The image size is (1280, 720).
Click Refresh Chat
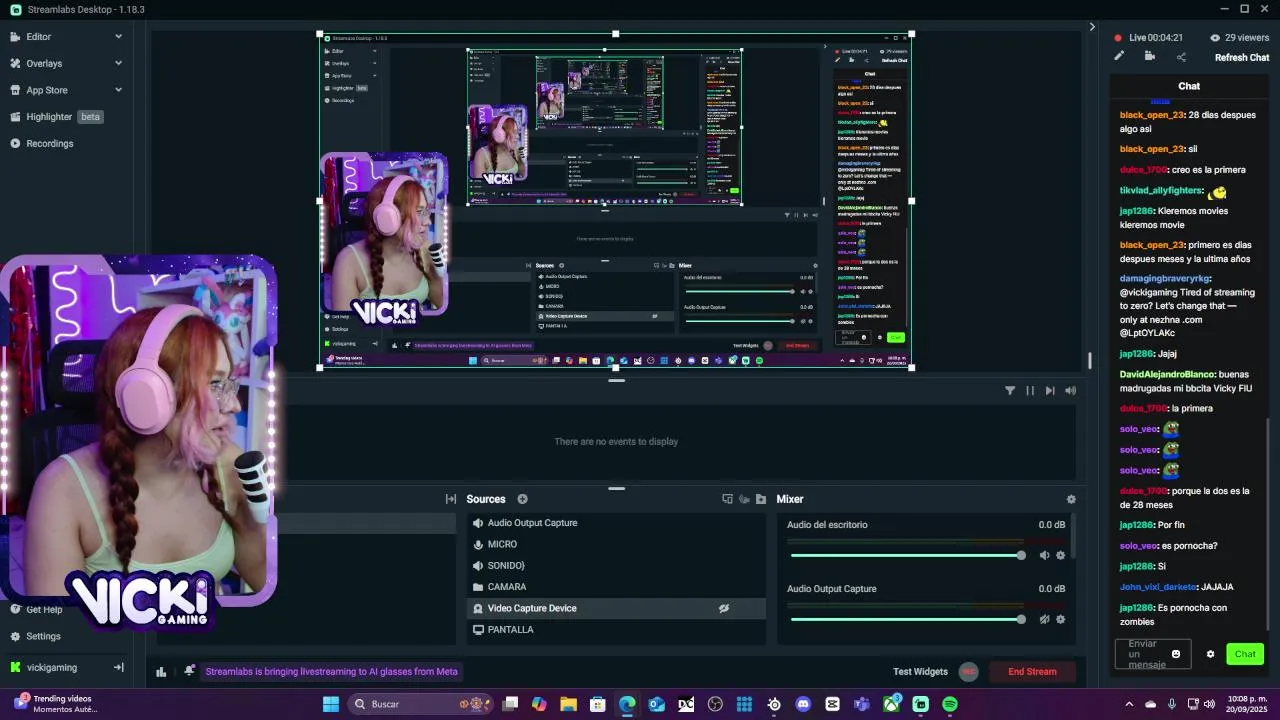(x=1242, y=57)
